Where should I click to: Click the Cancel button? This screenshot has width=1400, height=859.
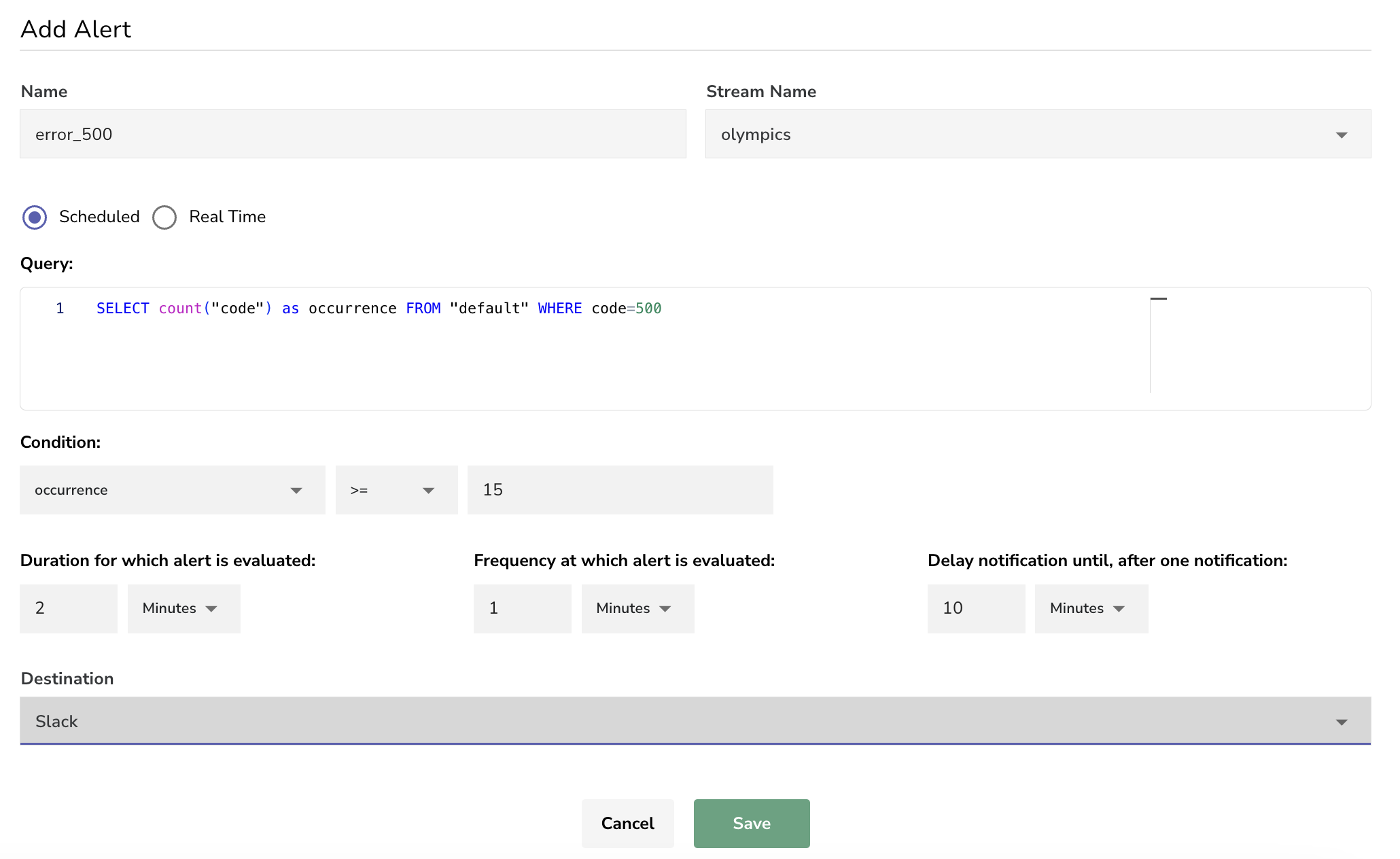point(627,822)
